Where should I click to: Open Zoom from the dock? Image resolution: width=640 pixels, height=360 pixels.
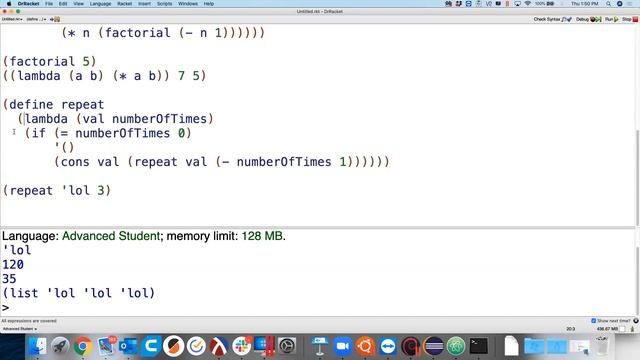(343, 346)
